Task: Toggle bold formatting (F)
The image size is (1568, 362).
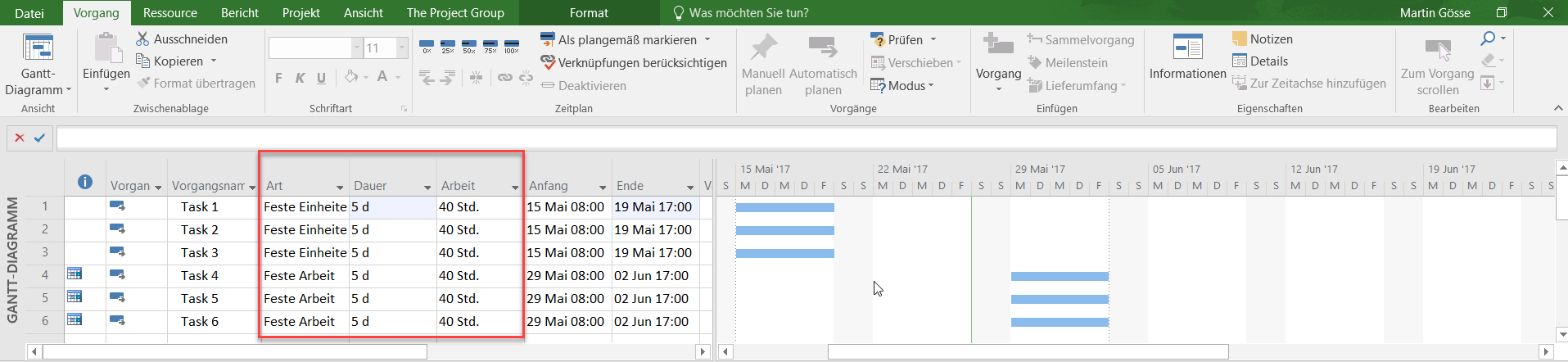Action: click(278, 78)
